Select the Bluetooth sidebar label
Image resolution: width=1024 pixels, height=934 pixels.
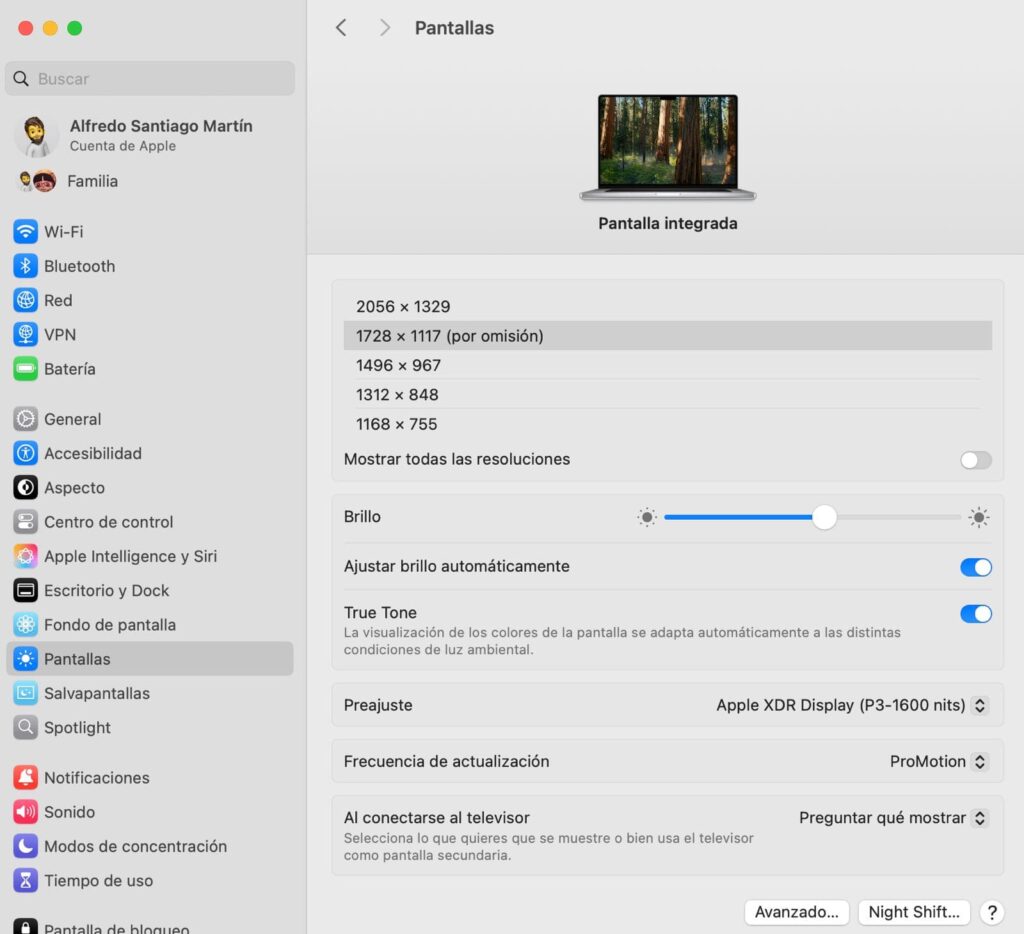(x=80, y=266)
